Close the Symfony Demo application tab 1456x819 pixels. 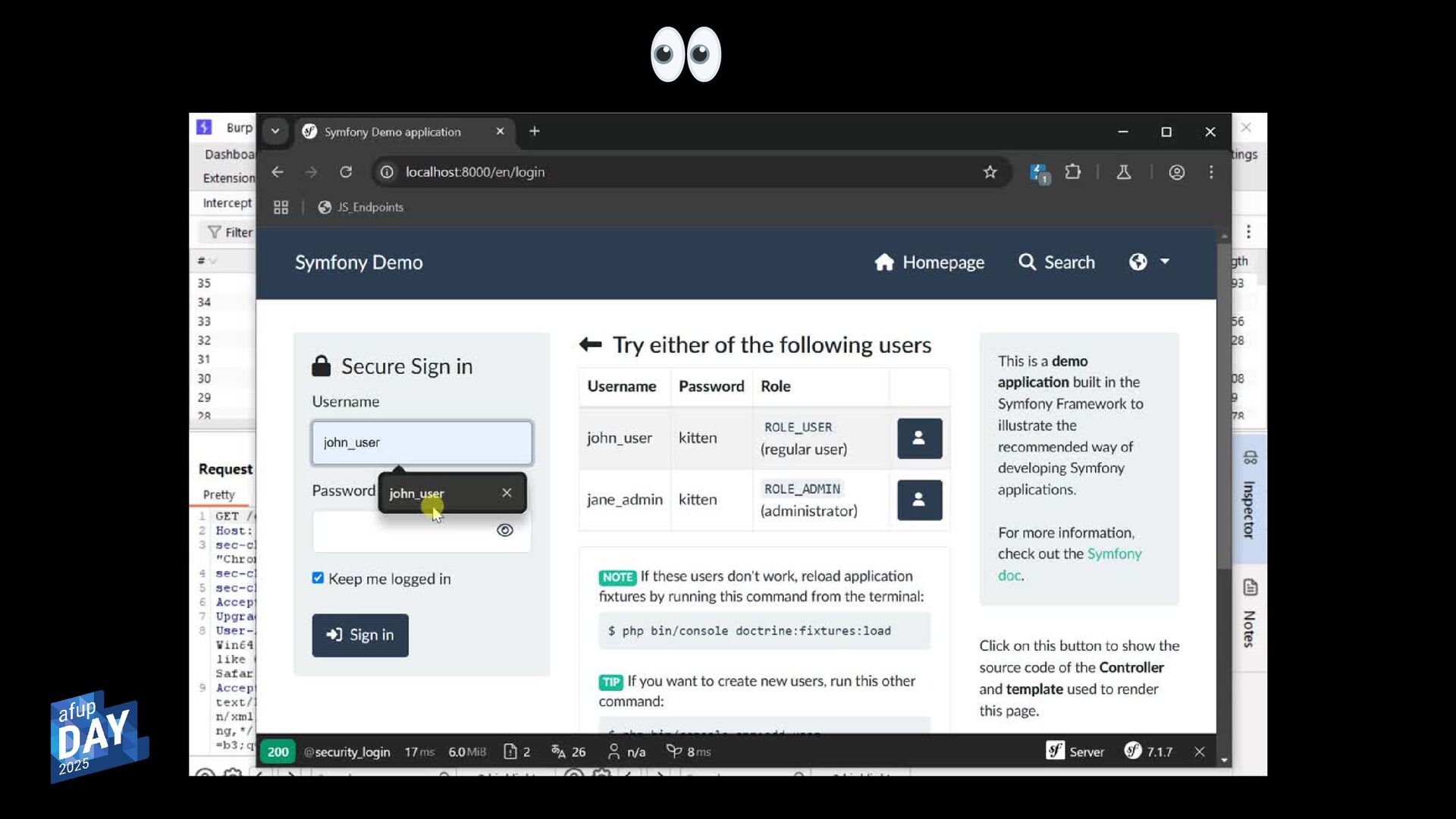[x=500, y=131]
